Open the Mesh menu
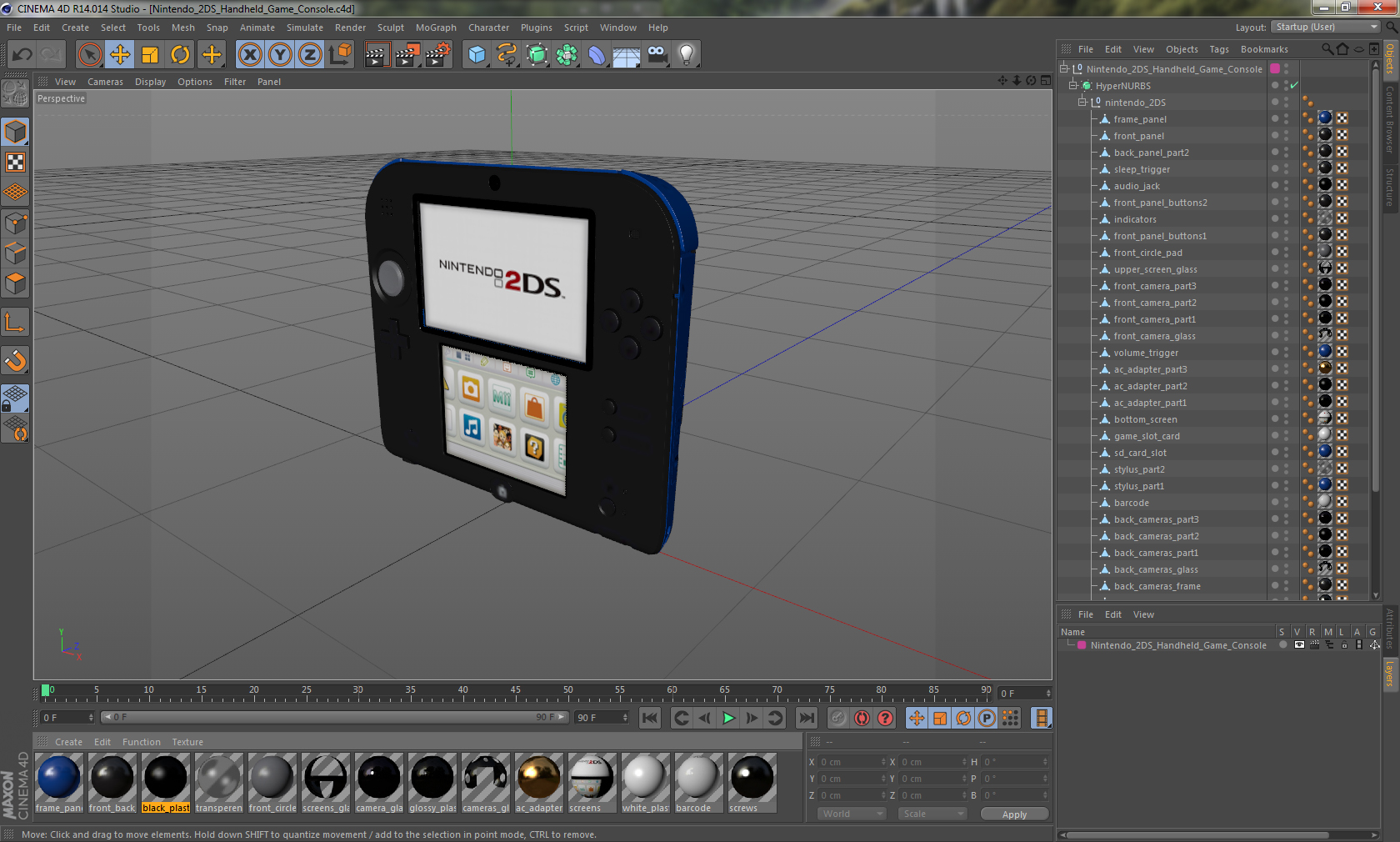The height and width of the screenshot is (842, 1400). [x=183, y=28]
